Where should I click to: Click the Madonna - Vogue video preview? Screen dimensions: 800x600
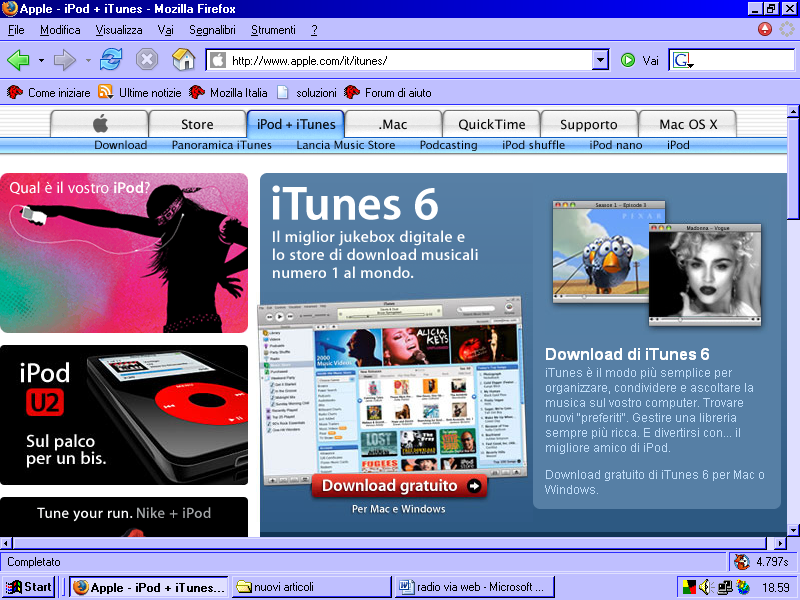705,275
